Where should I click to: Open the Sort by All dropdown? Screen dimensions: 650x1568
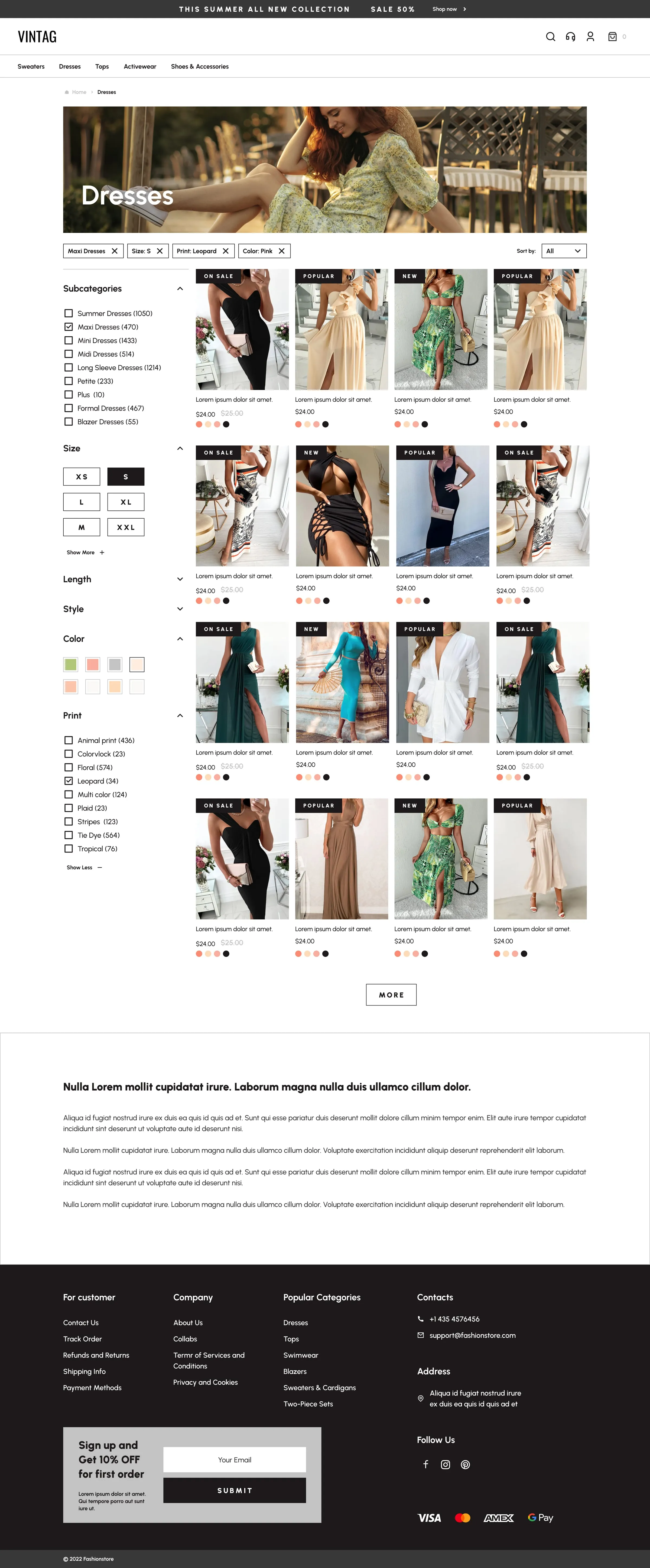pyautogui.click(x=564, y=251)
